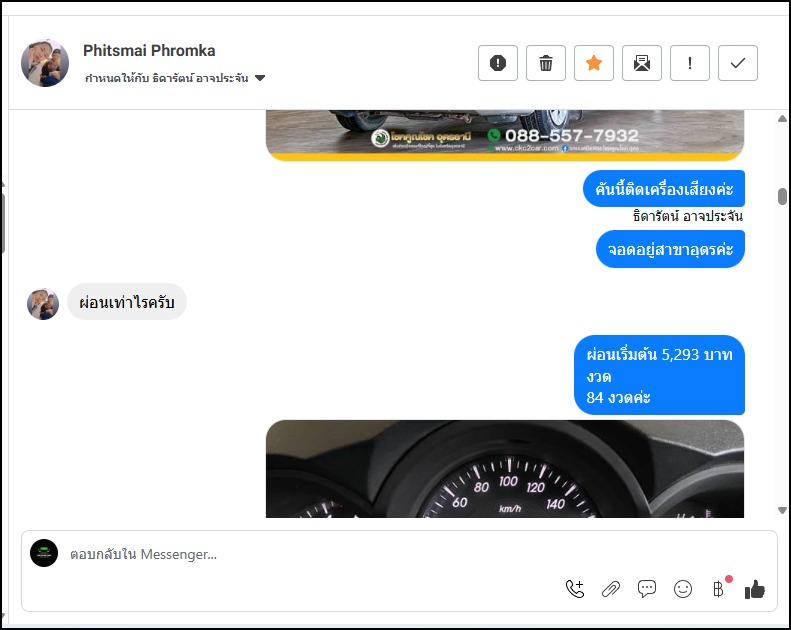791x630 pixels.
Task: Click the Phitsmai Phromka contact name
Action: [x=149, y=50]
